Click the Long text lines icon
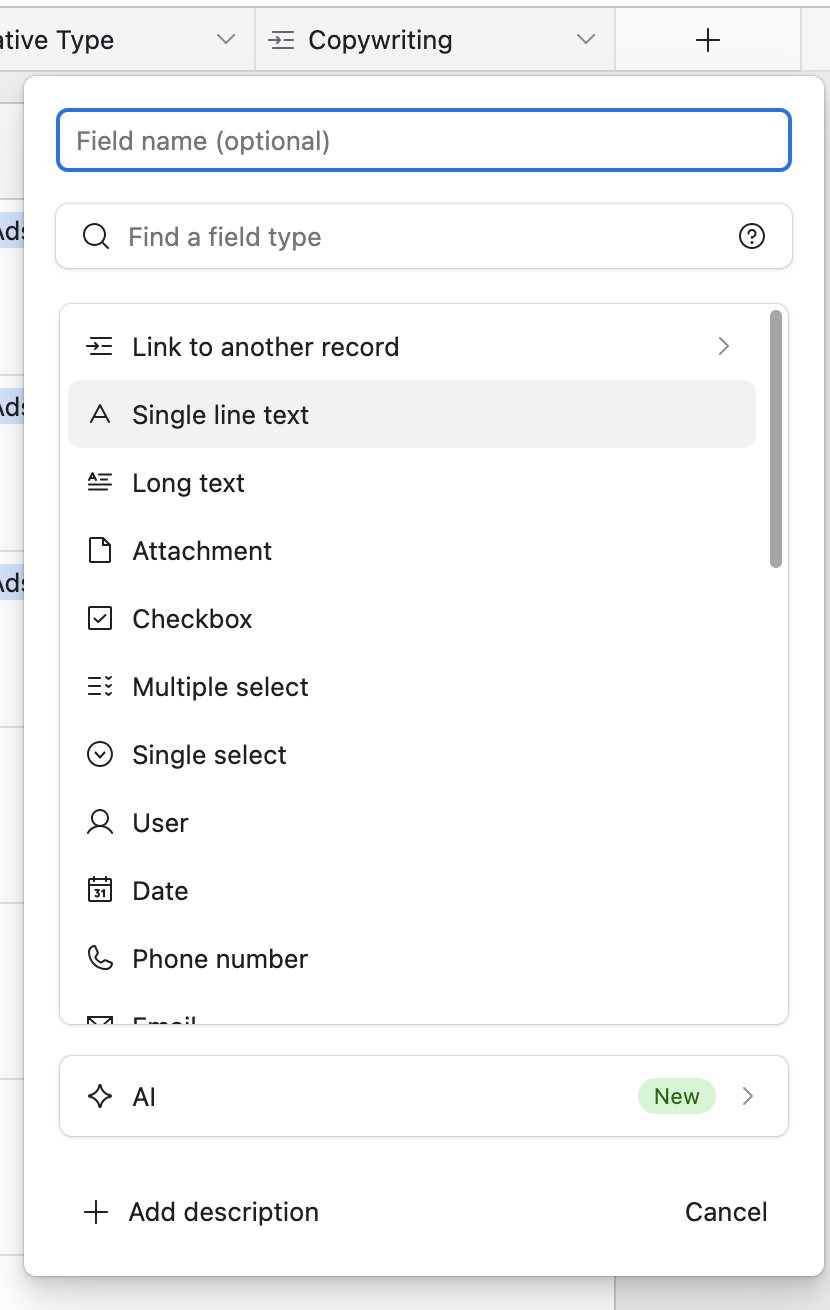This screenshot has height=1310, width=830. 100,483
